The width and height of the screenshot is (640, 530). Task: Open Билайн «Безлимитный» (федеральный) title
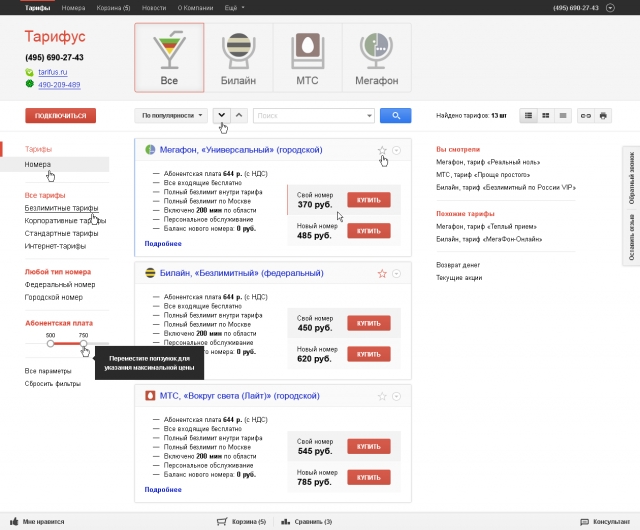242,273
